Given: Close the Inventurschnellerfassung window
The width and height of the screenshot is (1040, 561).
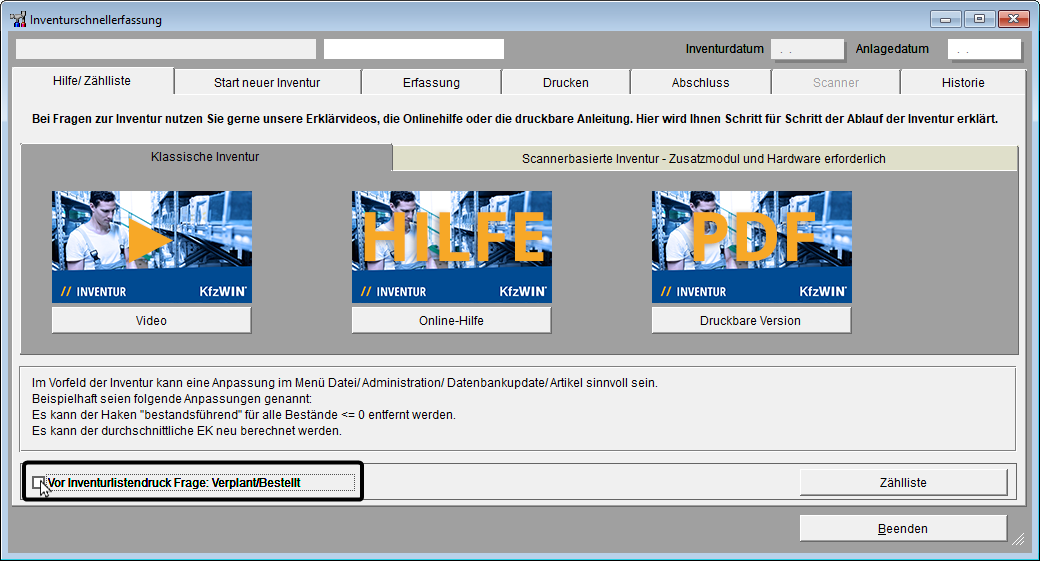Looking at the screenshot, I should coord(1013,19).
